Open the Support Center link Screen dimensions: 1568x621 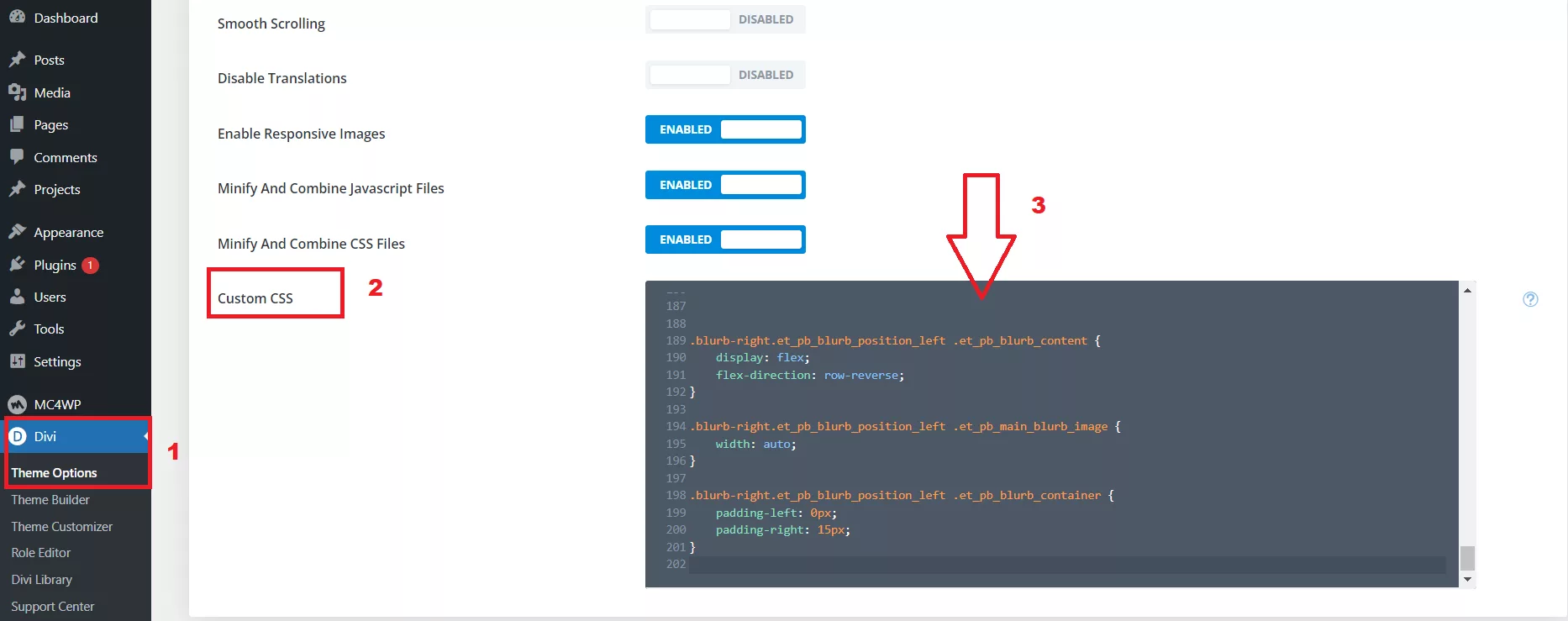tap(52, 607)
